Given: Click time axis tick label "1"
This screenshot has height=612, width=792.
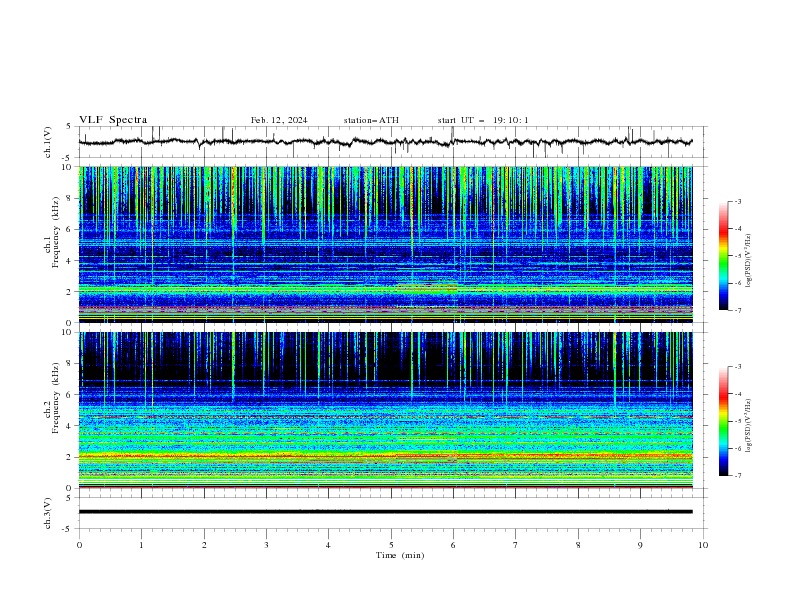Looking at the screenshot, I should coord(141,545).
